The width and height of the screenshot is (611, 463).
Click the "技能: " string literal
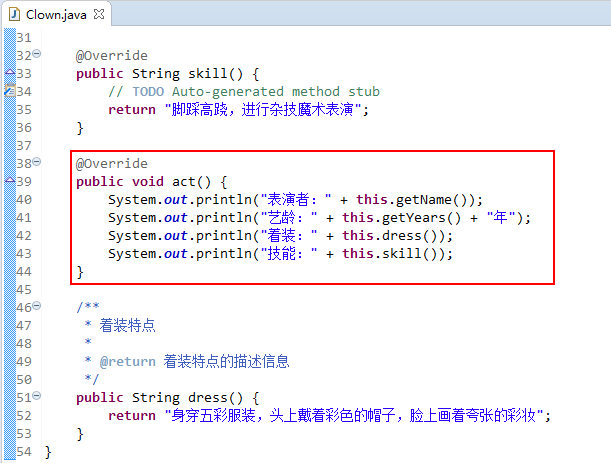pyautogui.click(x=290, y=254)
